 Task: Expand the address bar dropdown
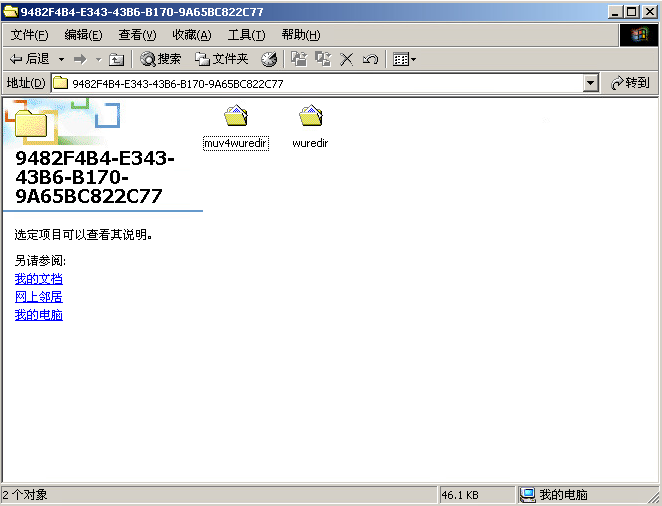click(591, 84)
